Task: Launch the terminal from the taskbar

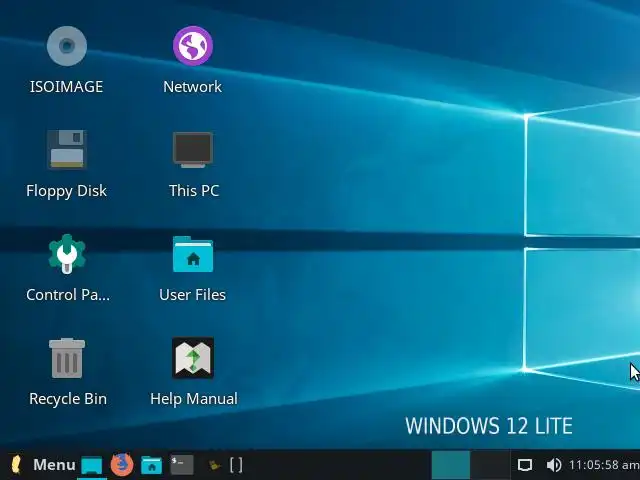Action: (x=182, y=465)
